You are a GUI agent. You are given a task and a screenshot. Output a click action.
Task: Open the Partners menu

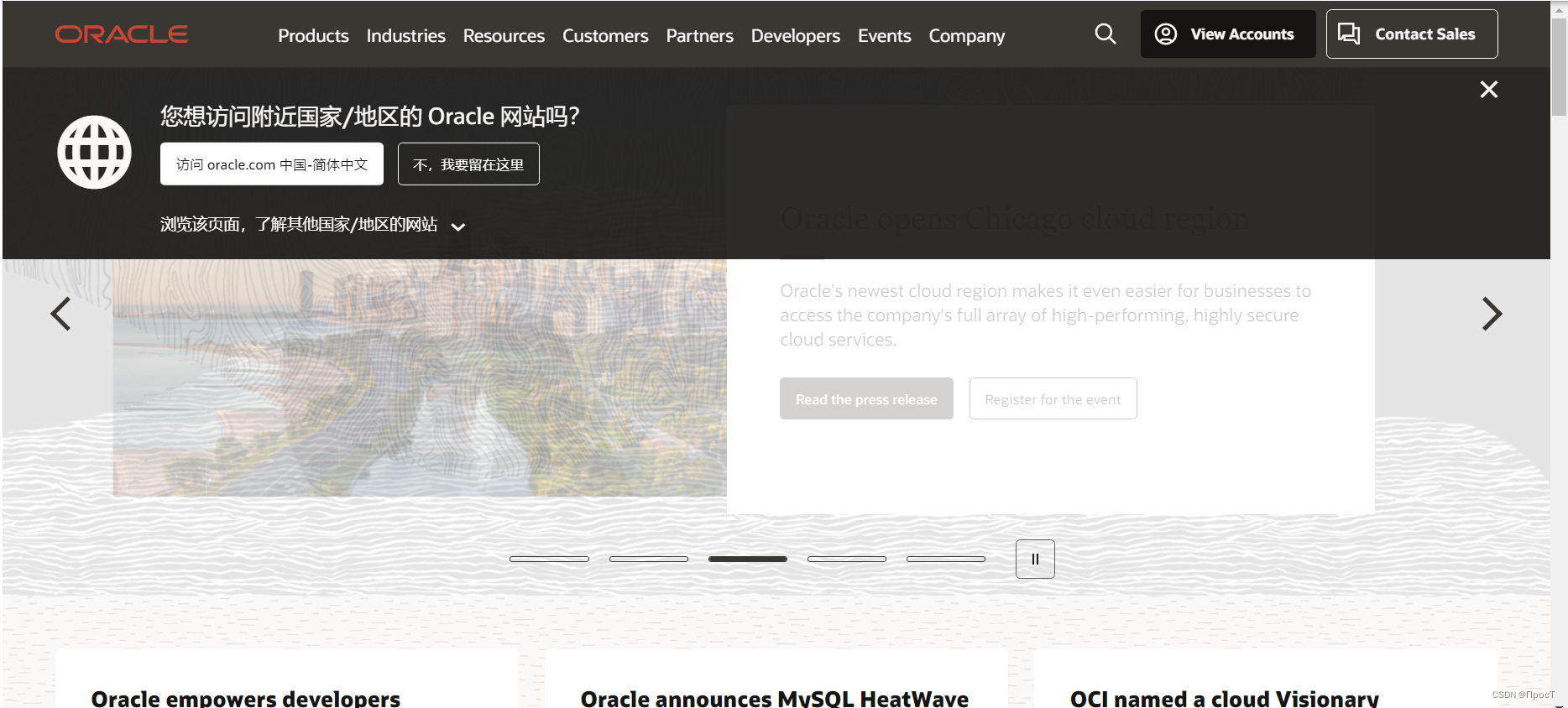(x=699, y=35)
